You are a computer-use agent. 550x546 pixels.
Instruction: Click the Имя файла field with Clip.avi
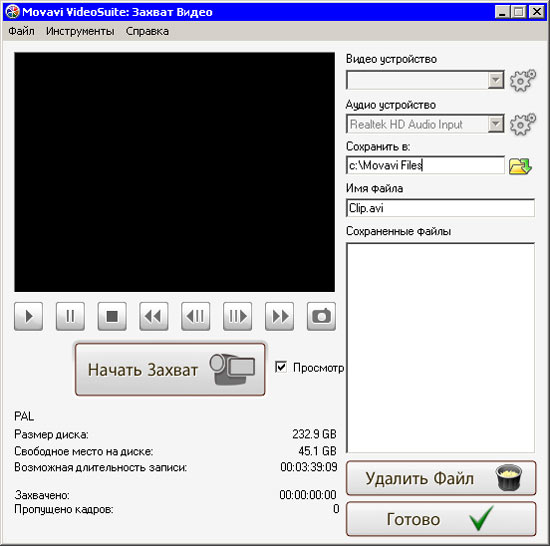point(440,208)
